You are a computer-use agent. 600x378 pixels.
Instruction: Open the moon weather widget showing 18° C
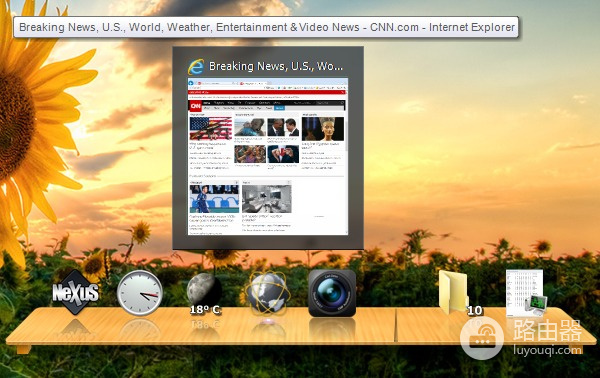(204, 294)
